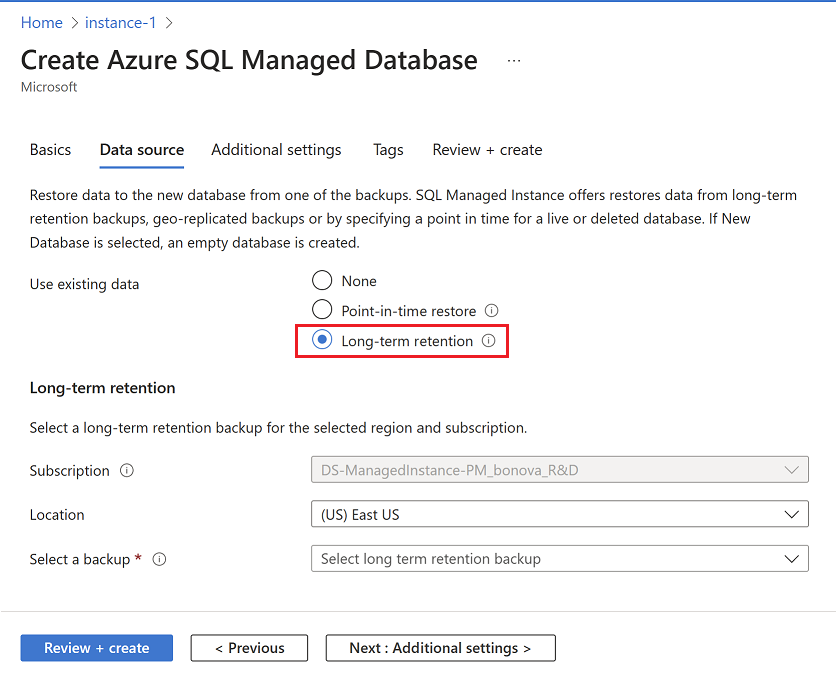Image resolution: width=836 pixels, height=674 pixels.
Task: Open the info tooltip next to Point-in-time restore
Action: (490, 310)
